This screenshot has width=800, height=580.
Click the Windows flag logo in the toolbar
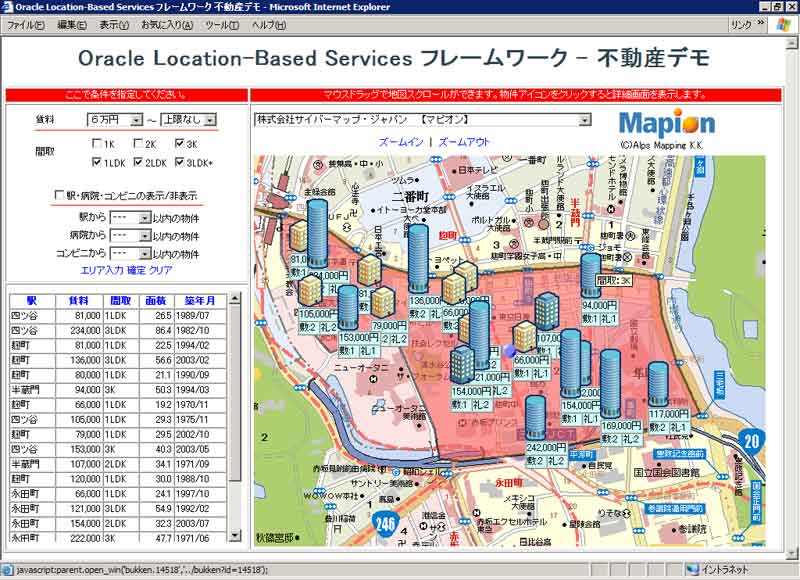click(x=784, y=24)
